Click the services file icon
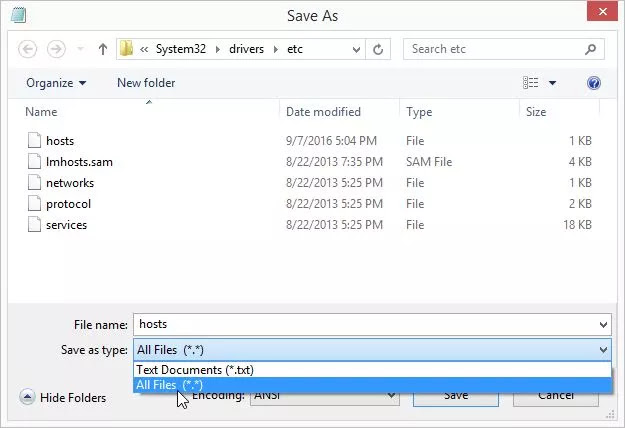 coord(34,224)
